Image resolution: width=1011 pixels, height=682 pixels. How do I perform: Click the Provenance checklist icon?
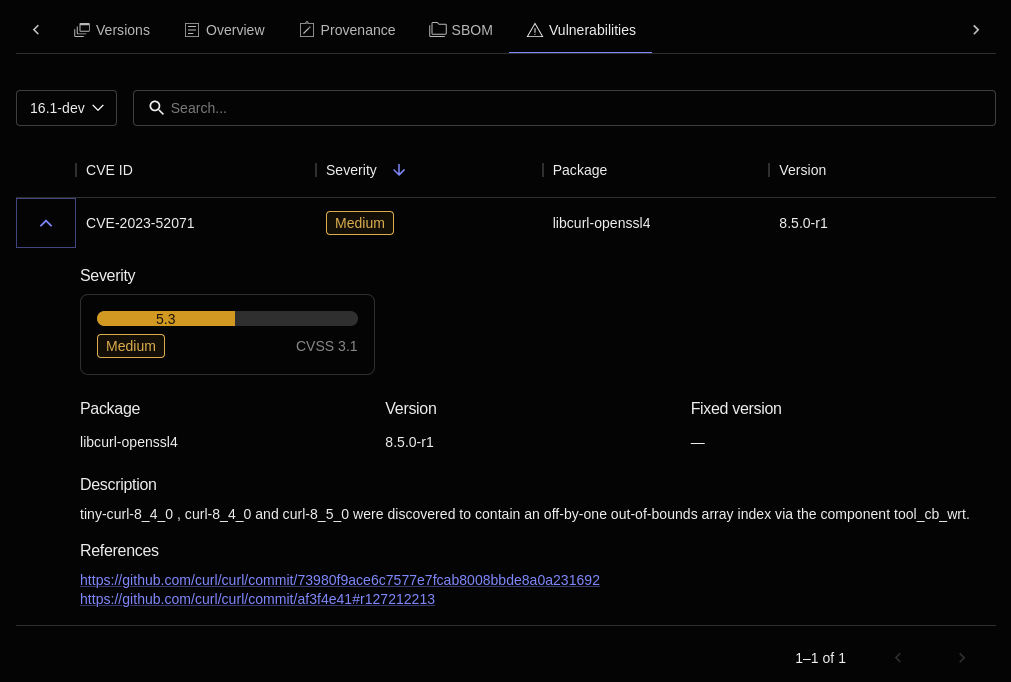click(x=306, y=29)
